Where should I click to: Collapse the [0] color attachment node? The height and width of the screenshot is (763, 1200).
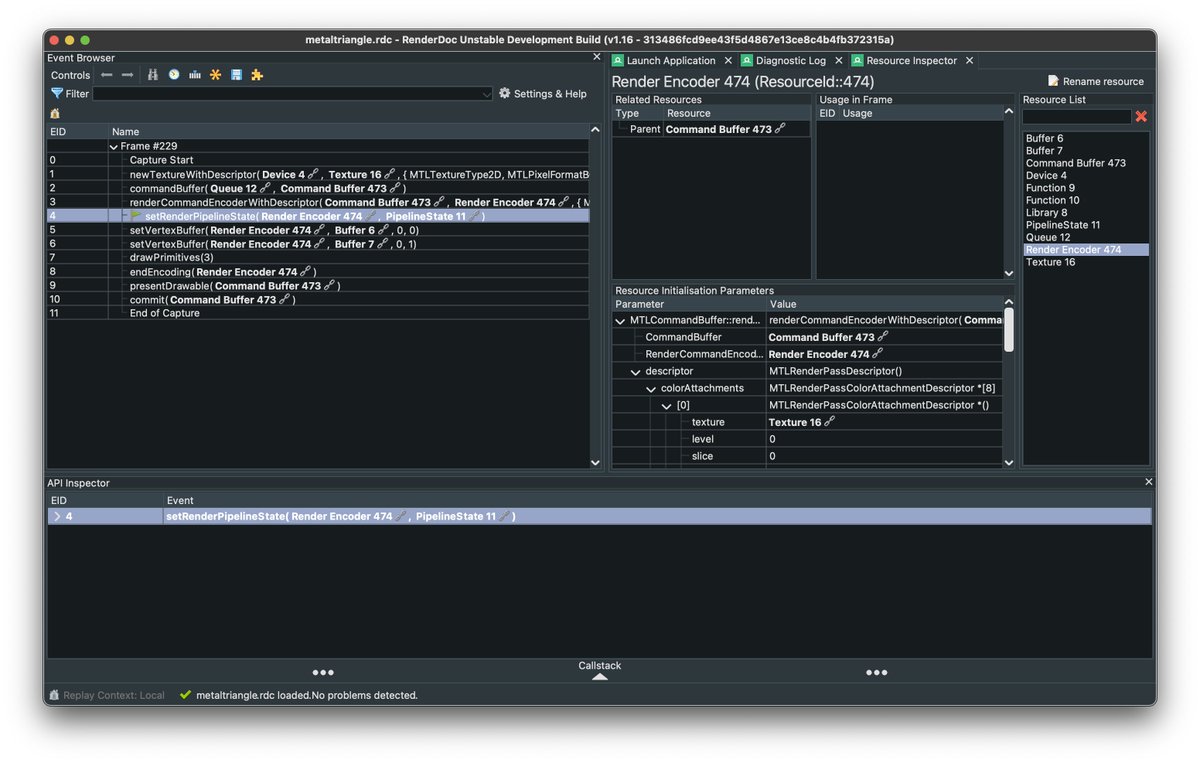667,405
